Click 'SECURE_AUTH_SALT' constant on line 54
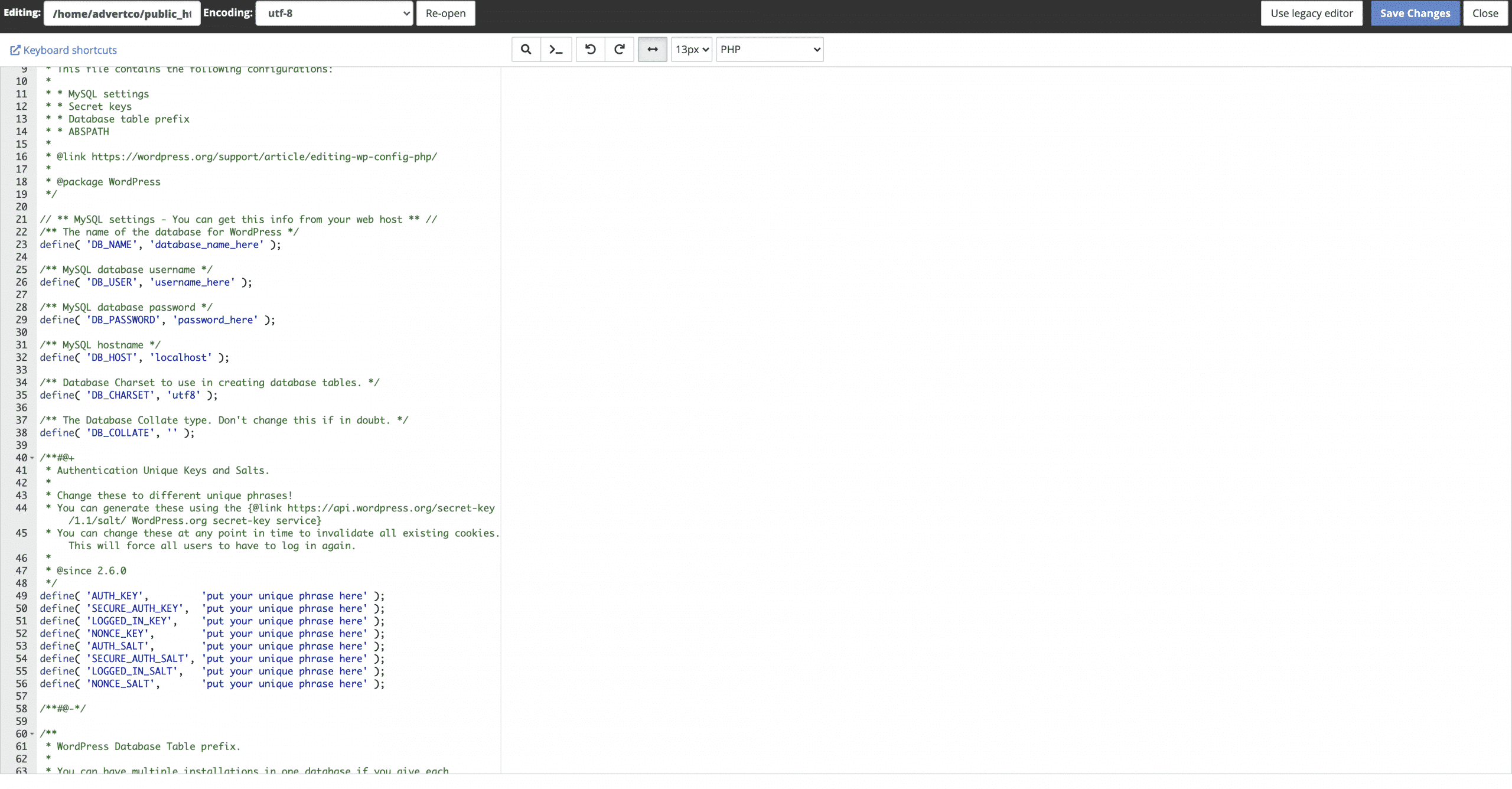Image resolution: width=1512 pixels, height=789 pixels. 138,659
